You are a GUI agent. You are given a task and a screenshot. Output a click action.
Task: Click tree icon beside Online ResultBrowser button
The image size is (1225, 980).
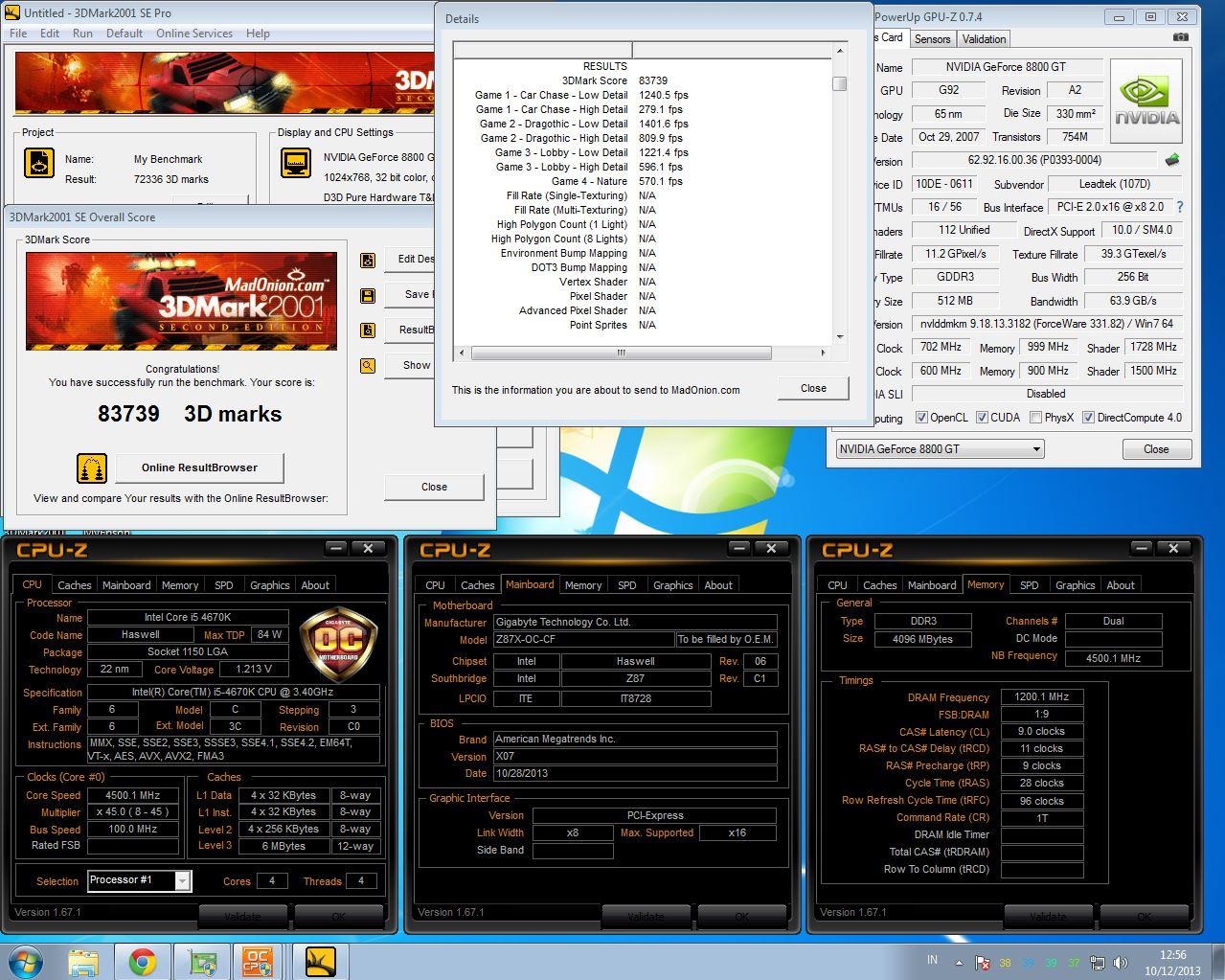point(92,468)
